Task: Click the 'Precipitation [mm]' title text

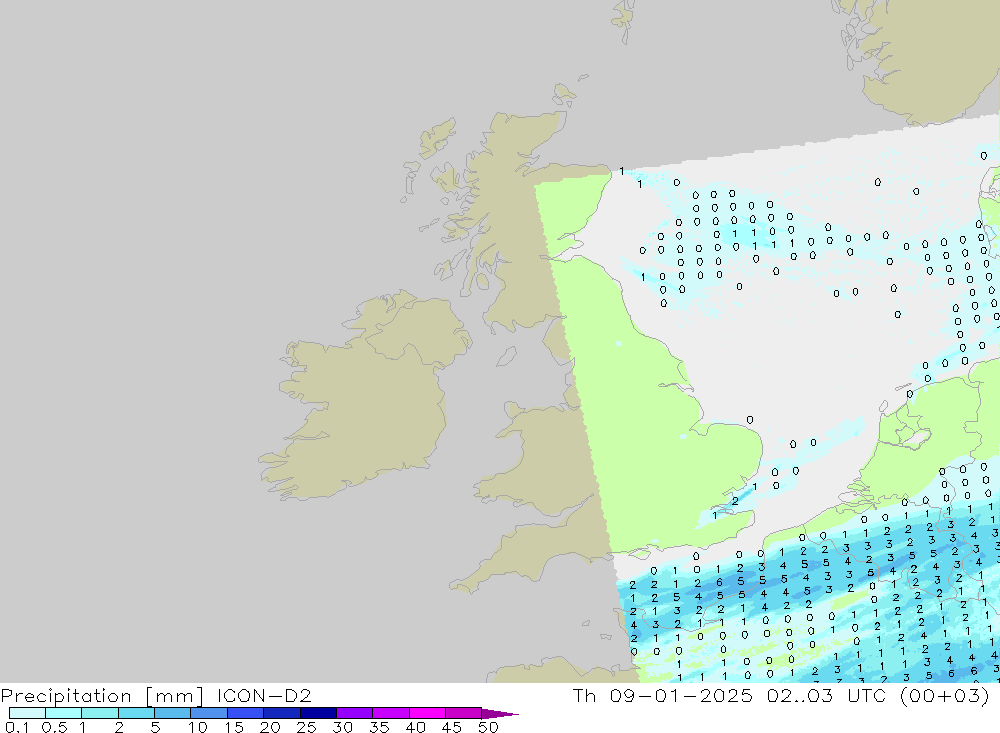Action: tap(103, 696)
